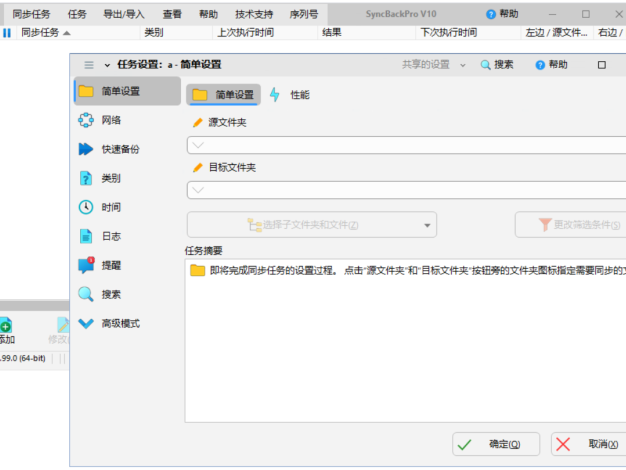Viewport: 626px width, 470px height.
Task: Confirm with the 确定 button
Action: click(496, 444)
